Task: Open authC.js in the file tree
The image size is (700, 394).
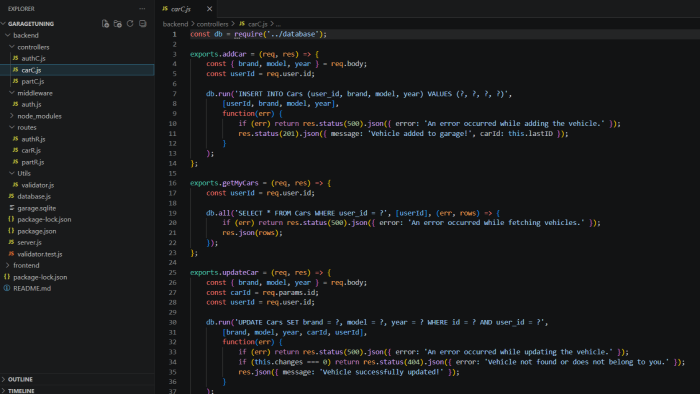Action: [x=33, y=58]
